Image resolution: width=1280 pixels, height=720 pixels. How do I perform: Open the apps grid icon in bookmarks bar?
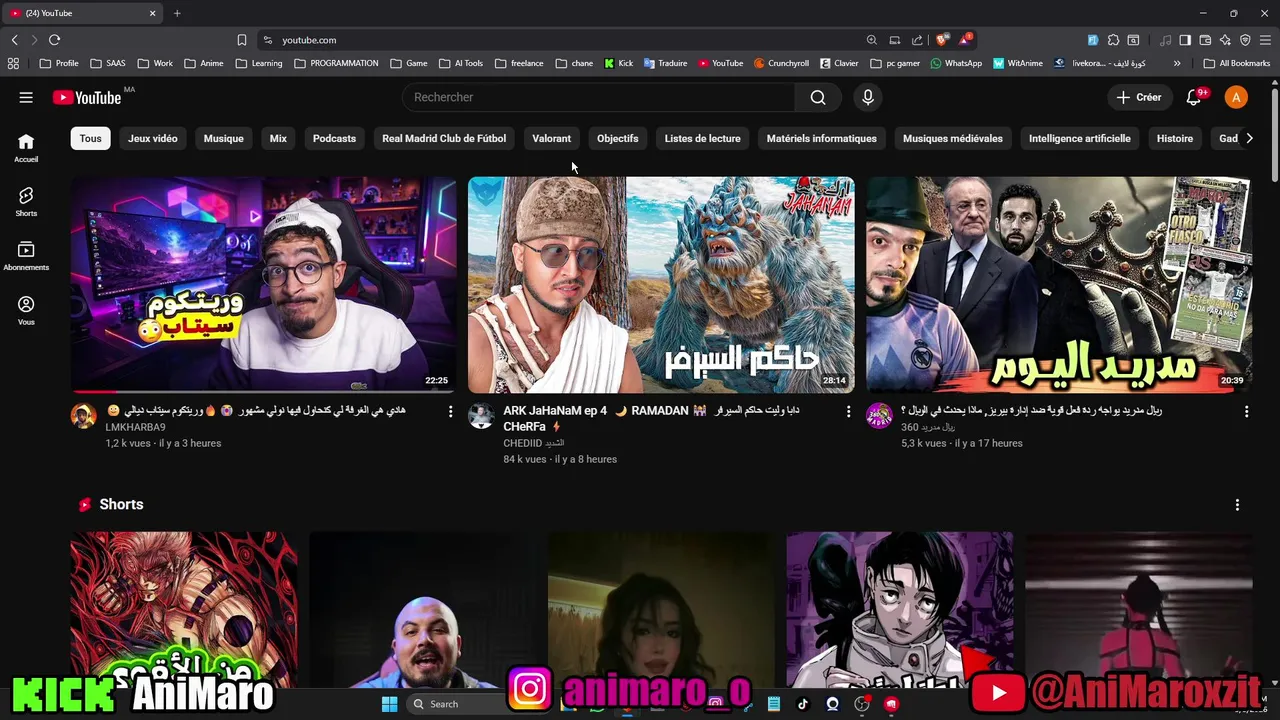(x=13, y=63)
